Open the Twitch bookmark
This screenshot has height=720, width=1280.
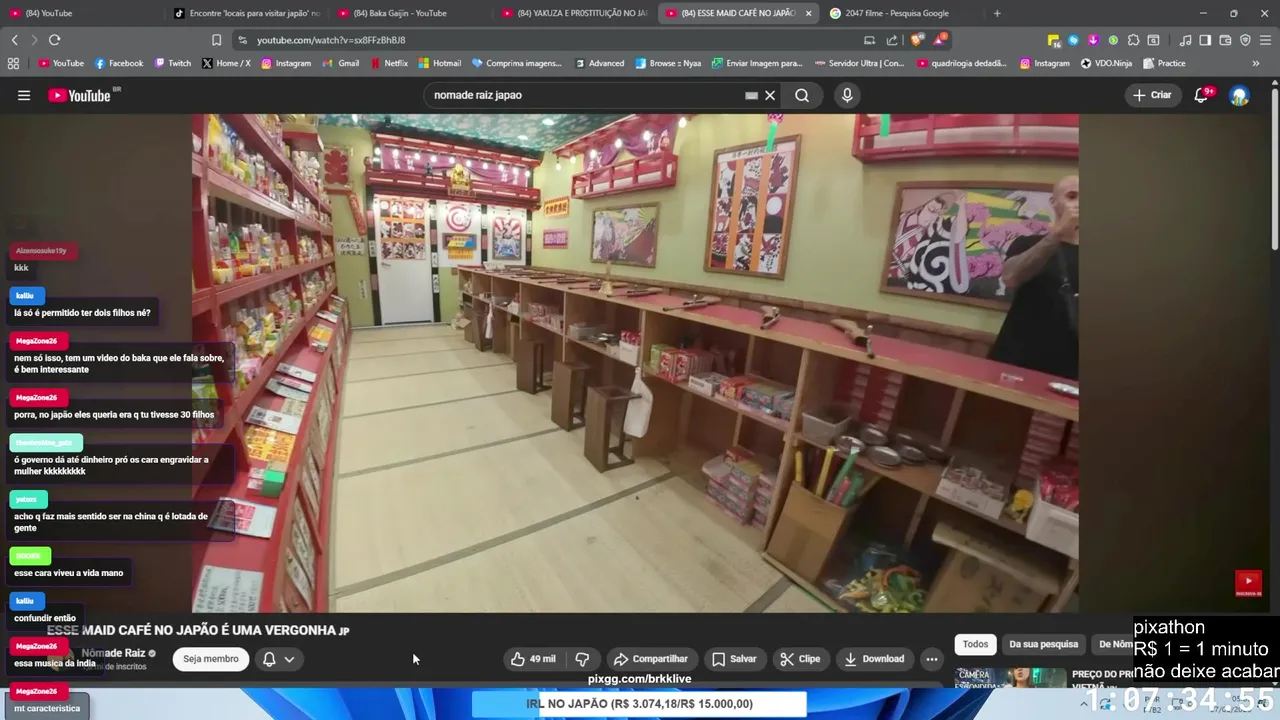[172, 63]
